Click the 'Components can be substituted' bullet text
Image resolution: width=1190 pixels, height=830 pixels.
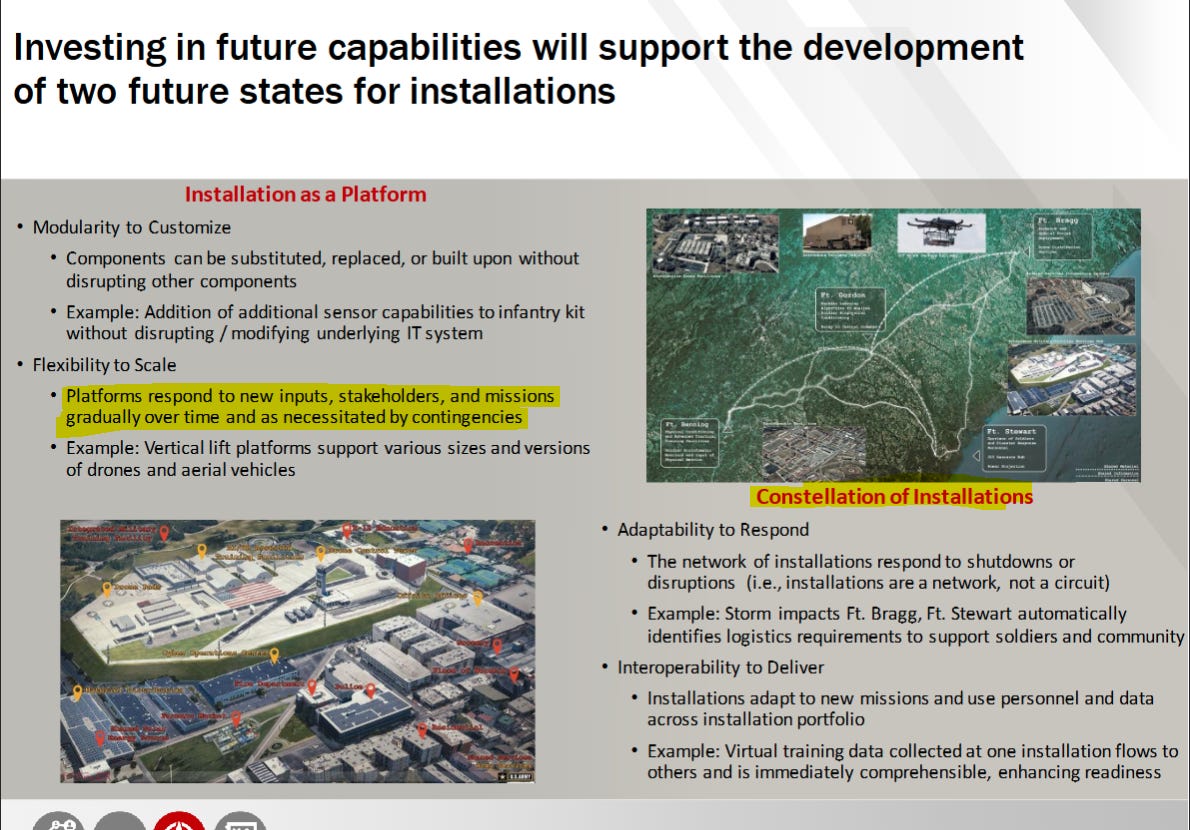pyautogui.click(x=323, y=269)
